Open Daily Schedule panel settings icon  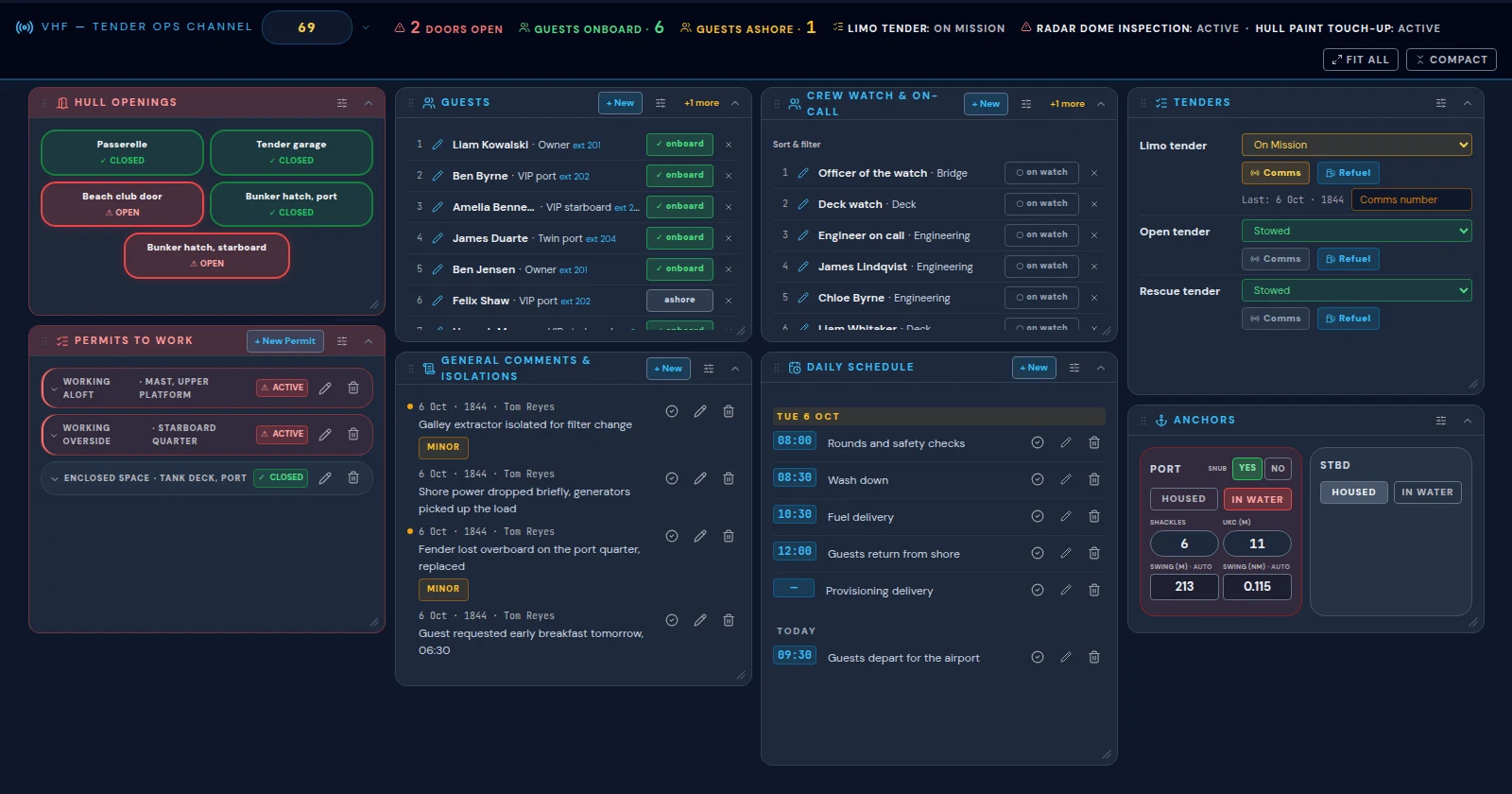1074,368
